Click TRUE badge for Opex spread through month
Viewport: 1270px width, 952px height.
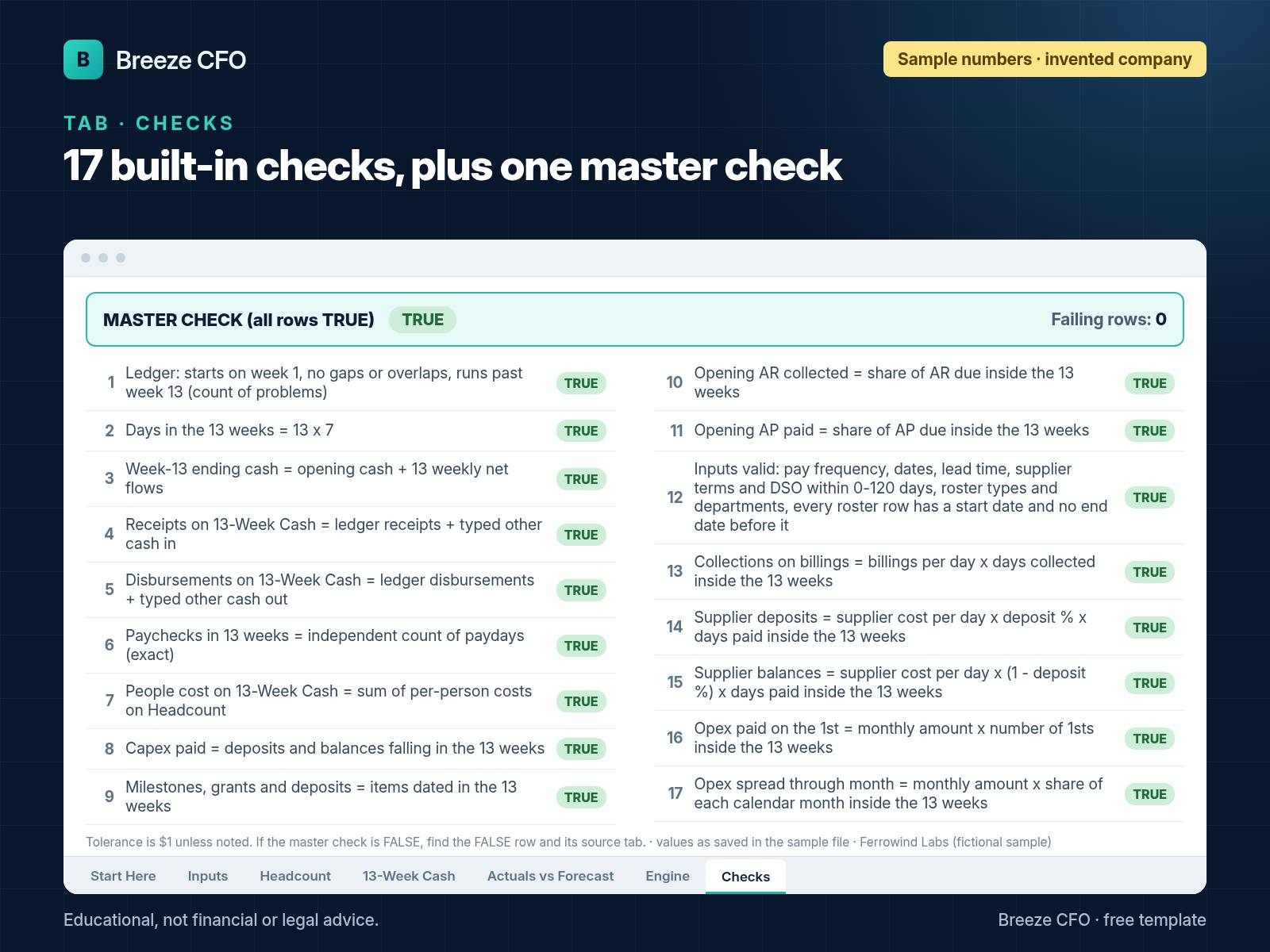click(x=1149, y=794)
